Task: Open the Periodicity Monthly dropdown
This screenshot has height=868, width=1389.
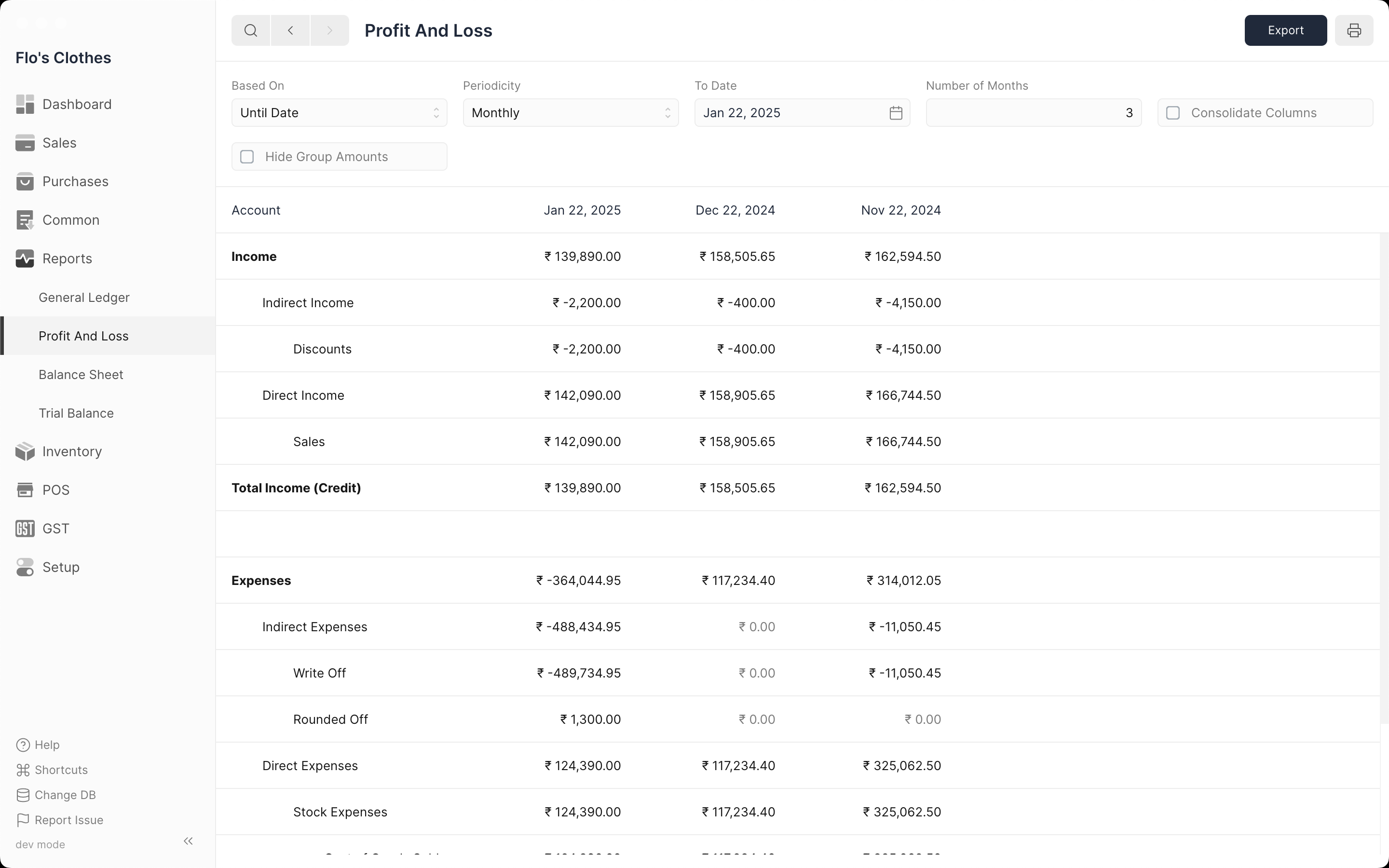Action: [571, 113]
